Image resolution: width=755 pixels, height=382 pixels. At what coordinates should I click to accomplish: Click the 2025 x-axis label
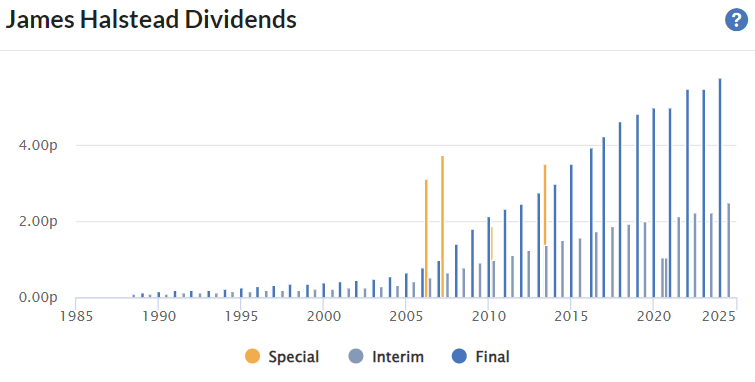pos(719,316)
